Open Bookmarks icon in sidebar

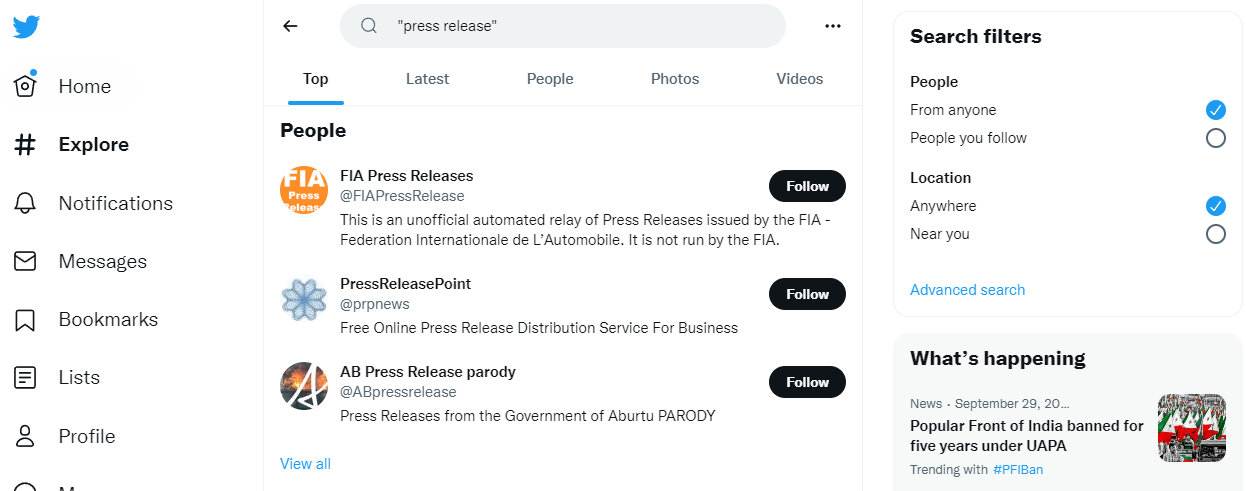pyautogui.click(x=25, y=320)
